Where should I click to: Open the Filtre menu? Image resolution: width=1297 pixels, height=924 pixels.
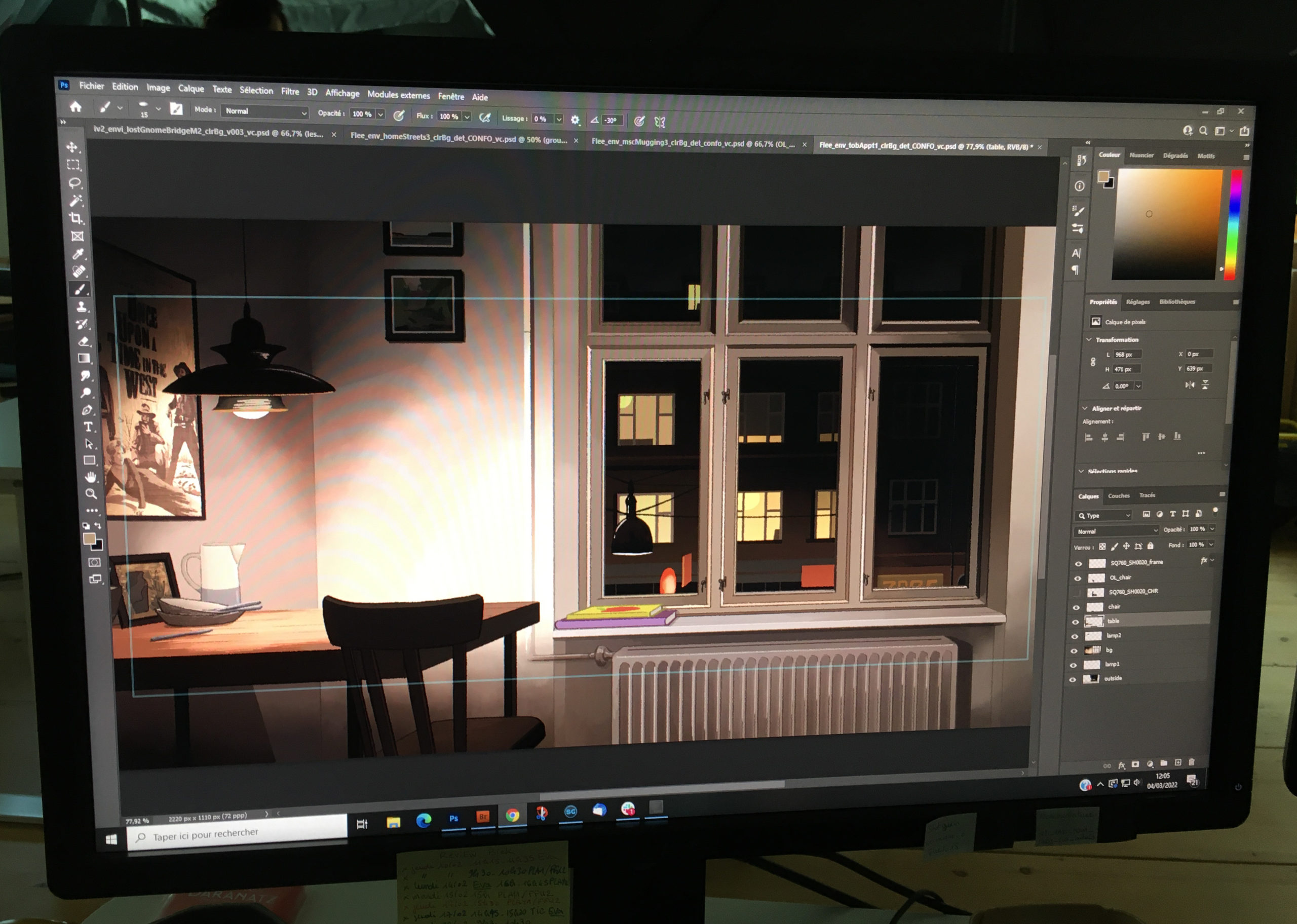tap(290, 92)
